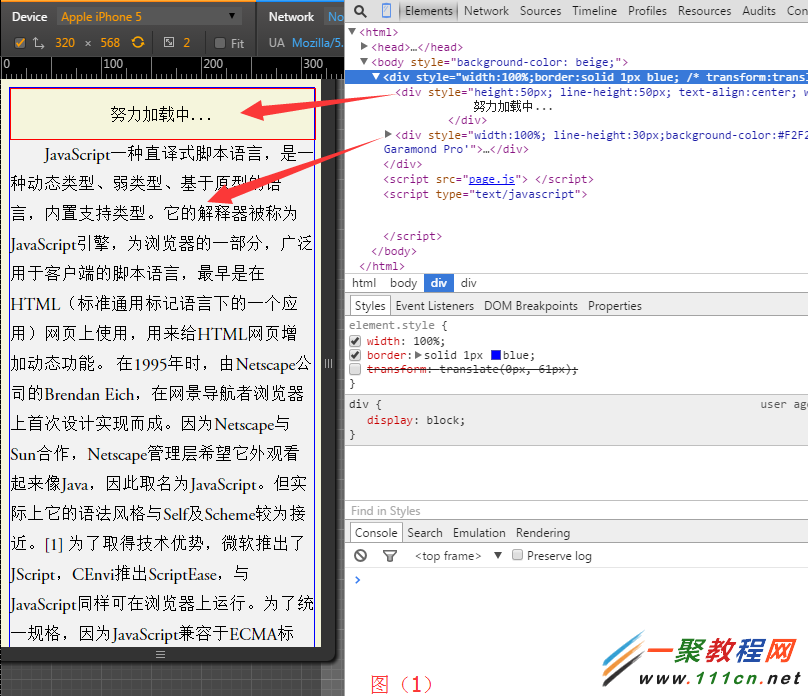Image resolution: width=808 pixels, height=696 pixels.
Task: Click body in the breadcrumb bar
Action: 403,283
